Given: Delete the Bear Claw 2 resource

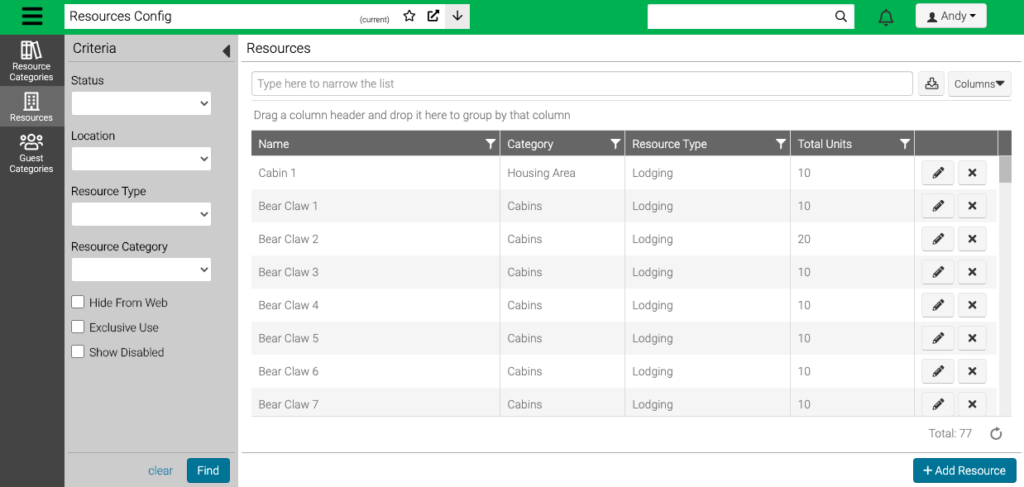Looking at the screenshot, I should point(972,239).
